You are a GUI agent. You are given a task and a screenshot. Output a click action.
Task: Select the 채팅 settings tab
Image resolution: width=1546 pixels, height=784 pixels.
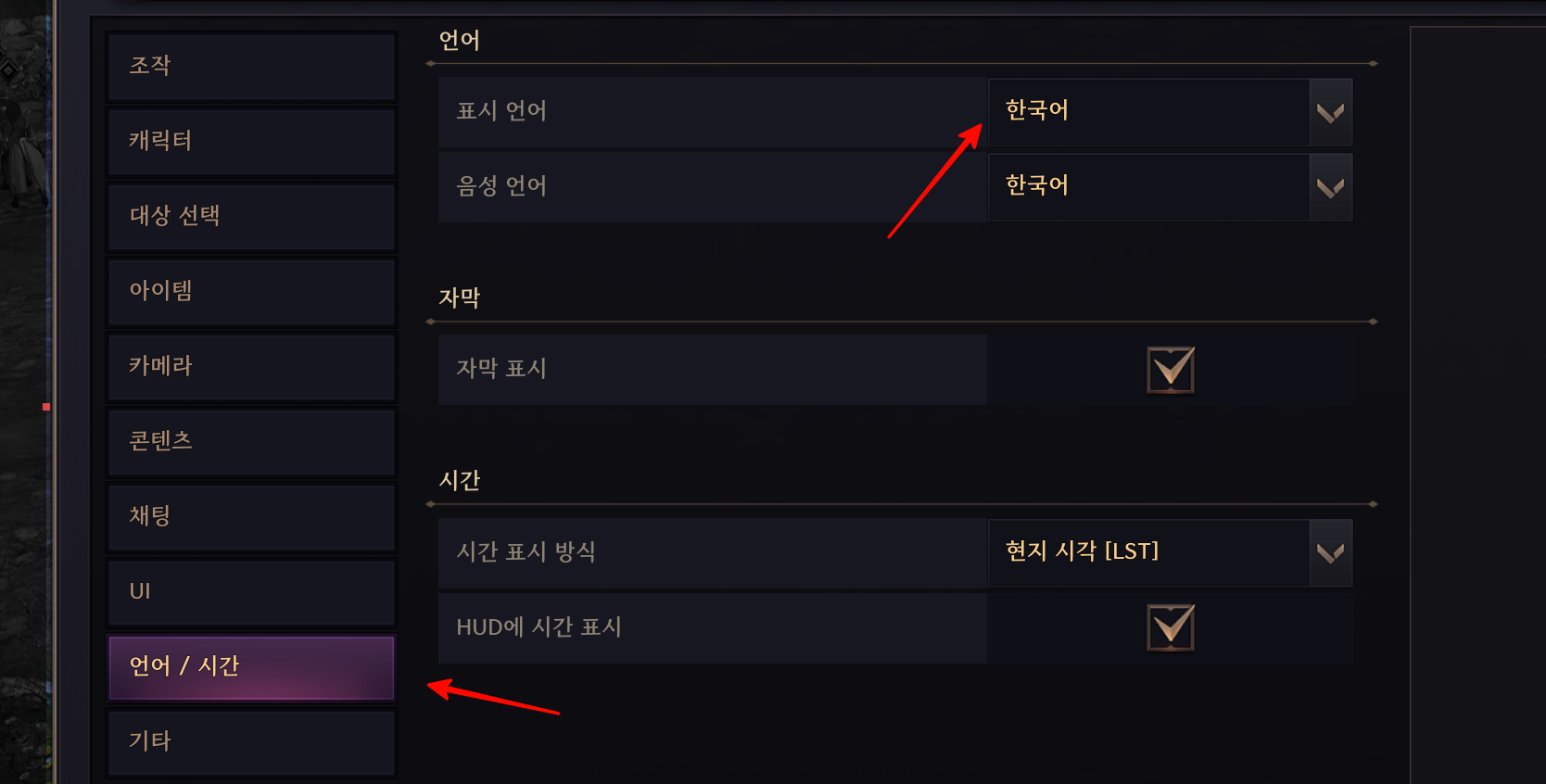pos(251,517)
